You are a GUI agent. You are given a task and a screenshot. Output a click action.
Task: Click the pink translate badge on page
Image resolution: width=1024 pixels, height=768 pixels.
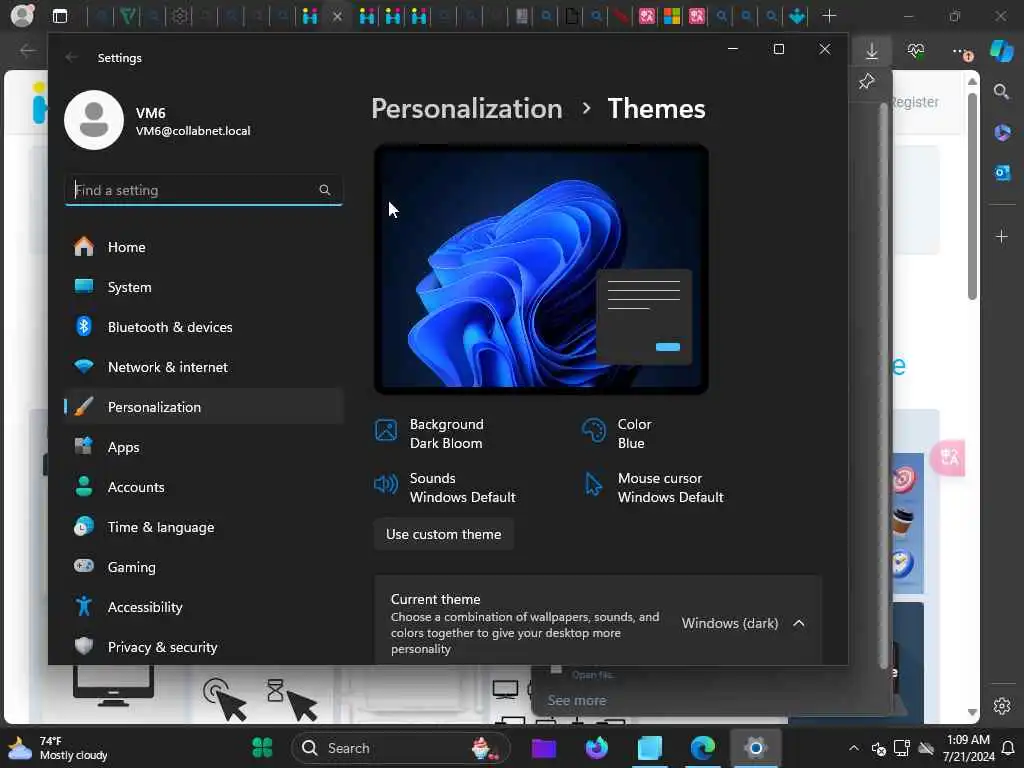pos(948,457)
